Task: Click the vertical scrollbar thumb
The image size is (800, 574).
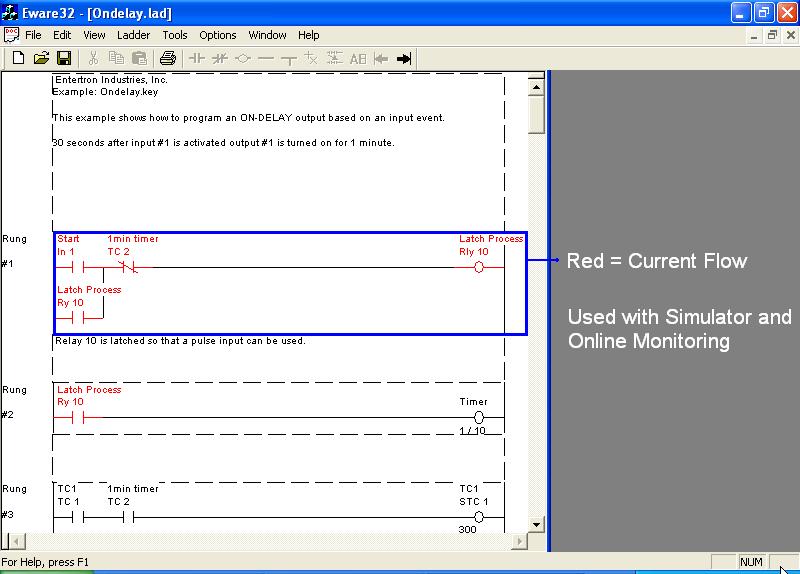Action: click(536, 114)
